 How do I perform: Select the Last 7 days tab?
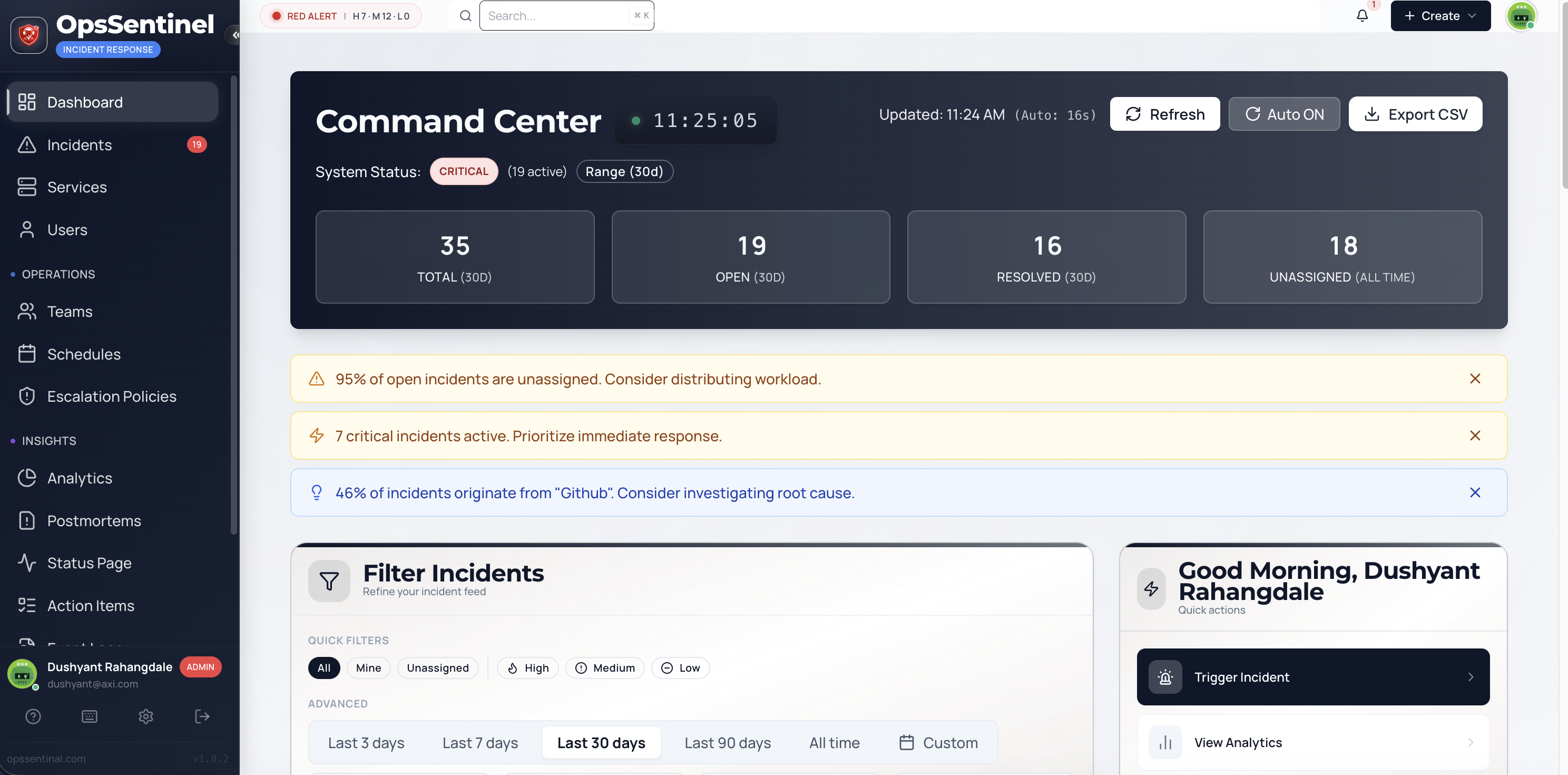[479, 743]
